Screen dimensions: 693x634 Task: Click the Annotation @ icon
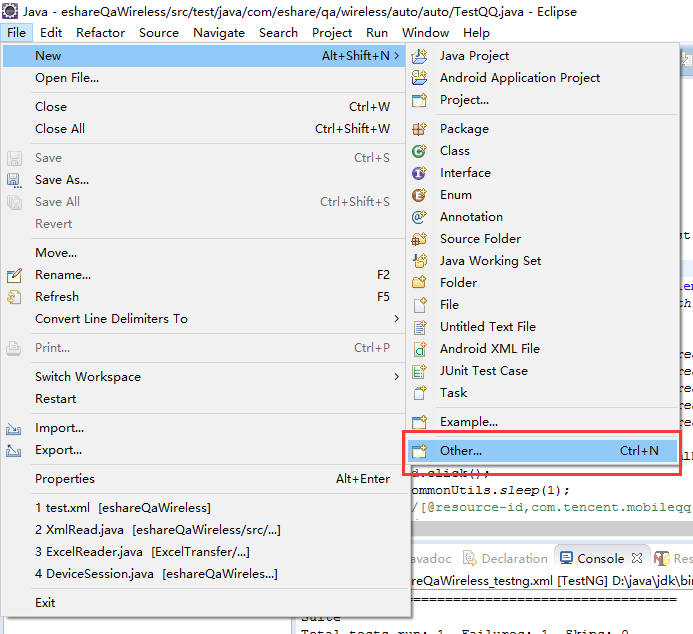coord(419,217)
